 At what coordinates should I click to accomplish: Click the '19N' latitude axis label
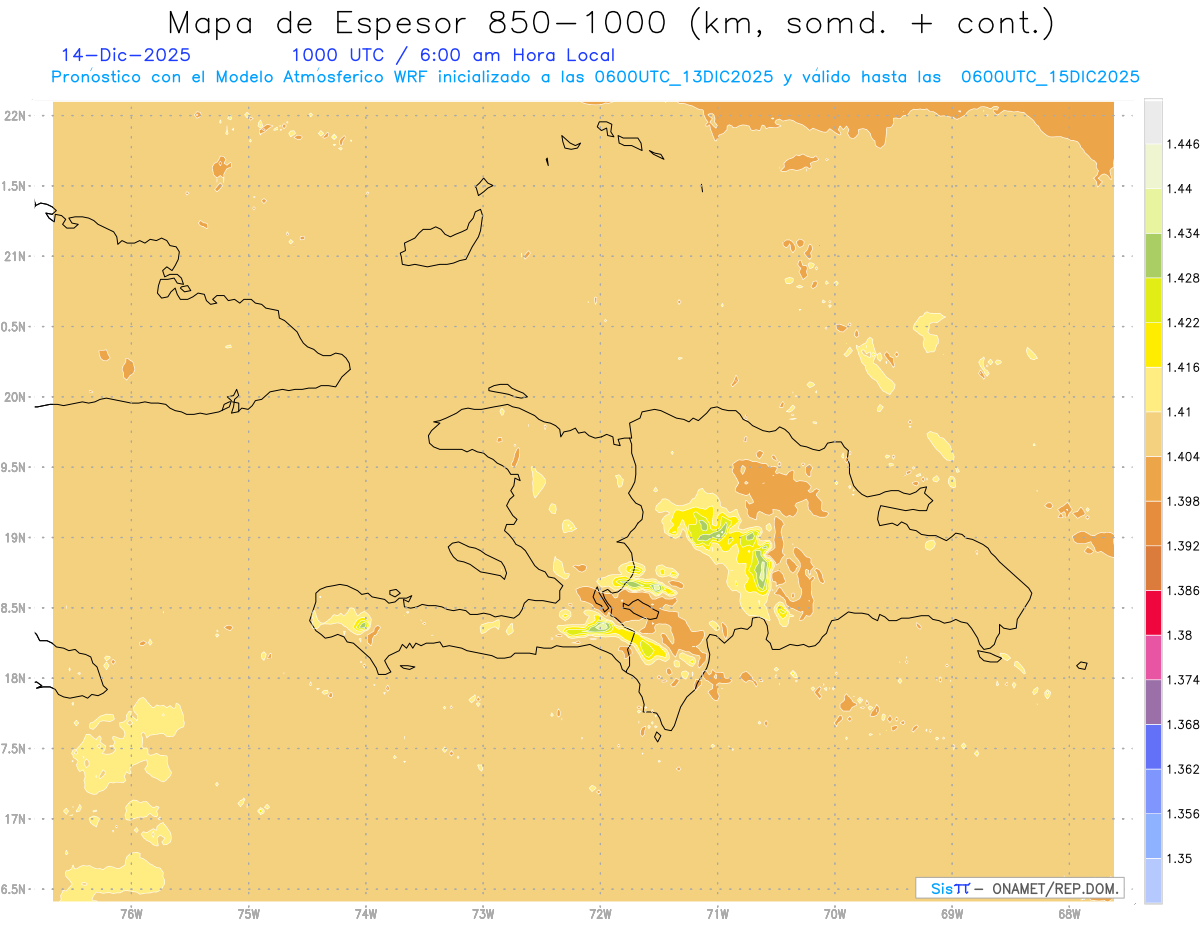click(15, 537)
